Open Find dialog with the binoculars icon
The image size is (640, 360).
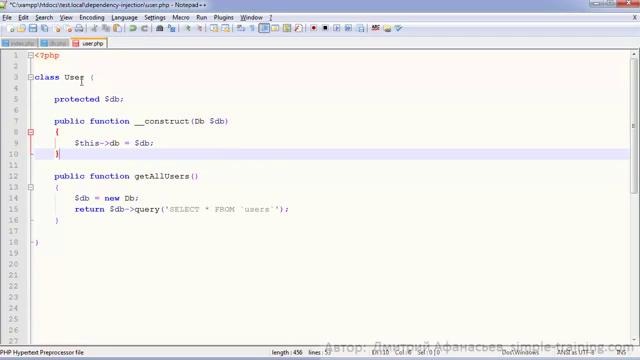click(x=160, y=28)
